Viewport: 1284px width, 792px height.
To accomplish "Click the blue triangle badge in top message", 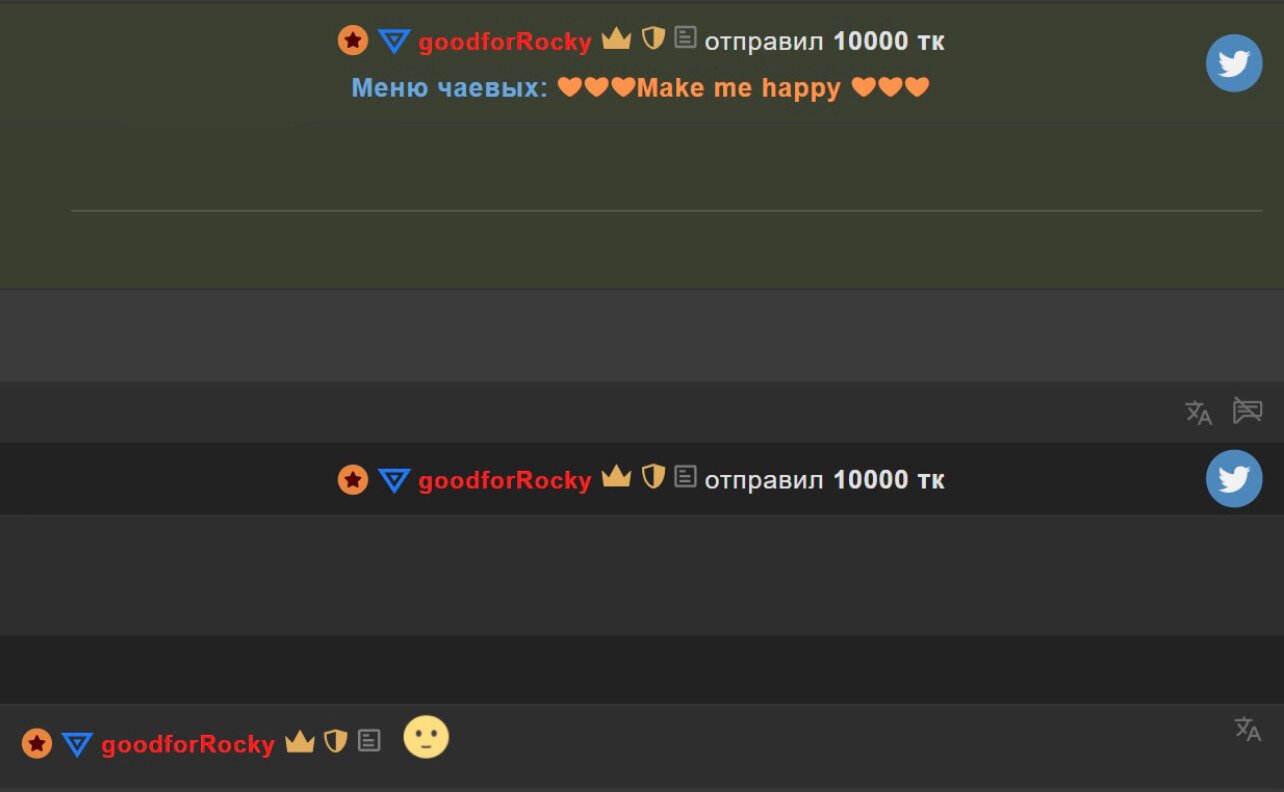I will [394, 42].
